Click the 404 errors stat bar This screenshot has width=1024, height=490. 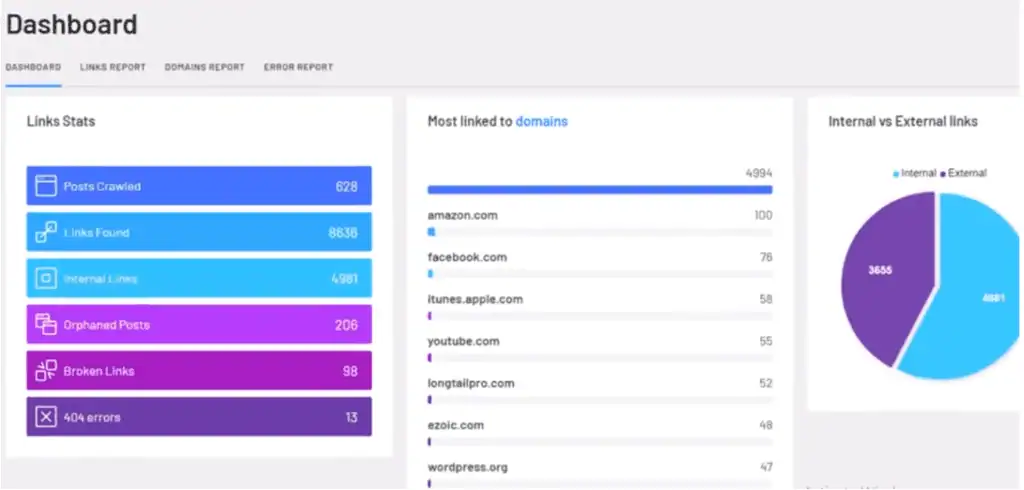pos(199,417)
